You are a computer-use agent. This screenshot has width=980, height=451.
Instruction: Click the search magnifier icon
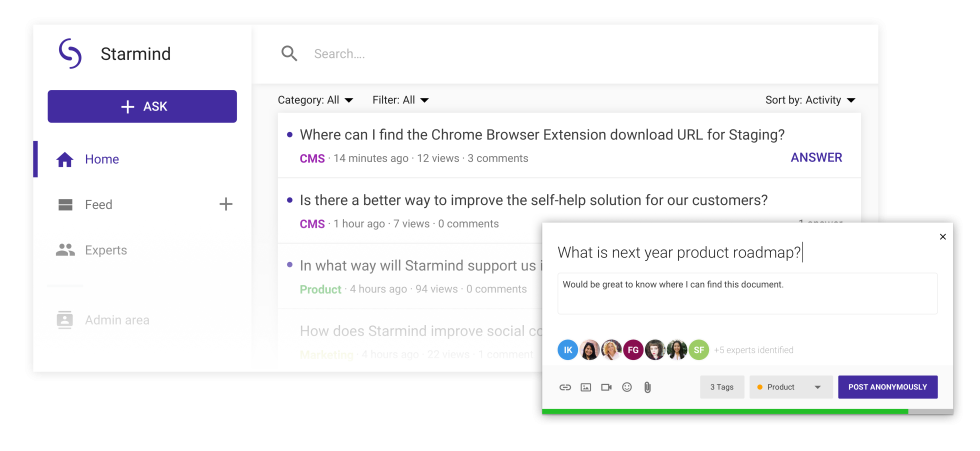coord(289,54)
